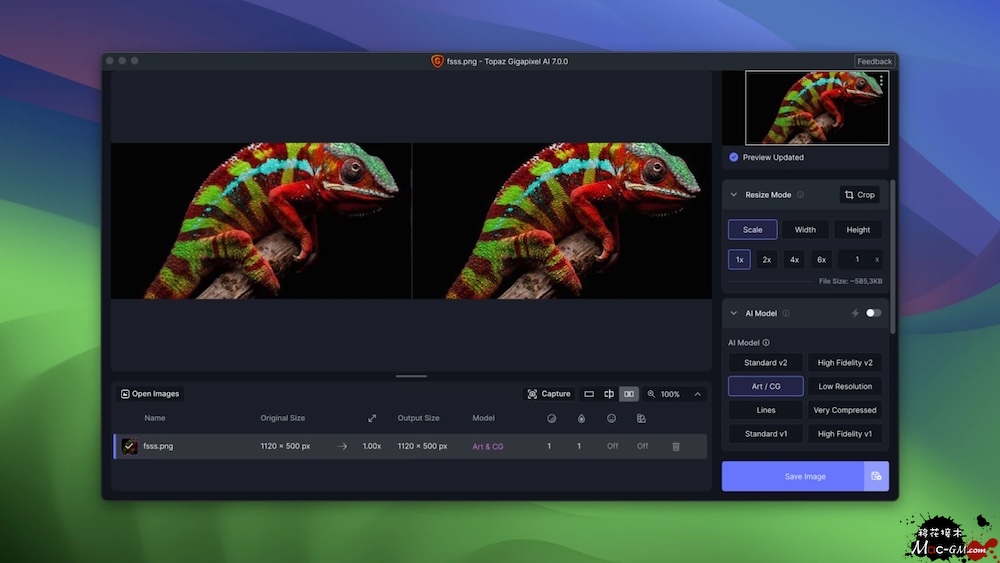1000x563 pixels.
Task: Open the 100% zoom level dropdown
Action: 670,394
